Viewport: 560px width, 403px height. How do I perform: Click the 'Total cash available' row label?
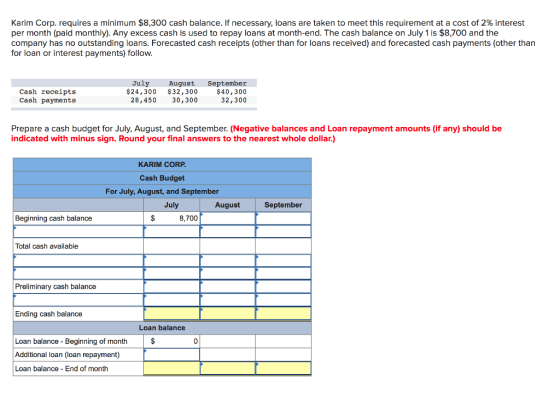pos(46,246)
